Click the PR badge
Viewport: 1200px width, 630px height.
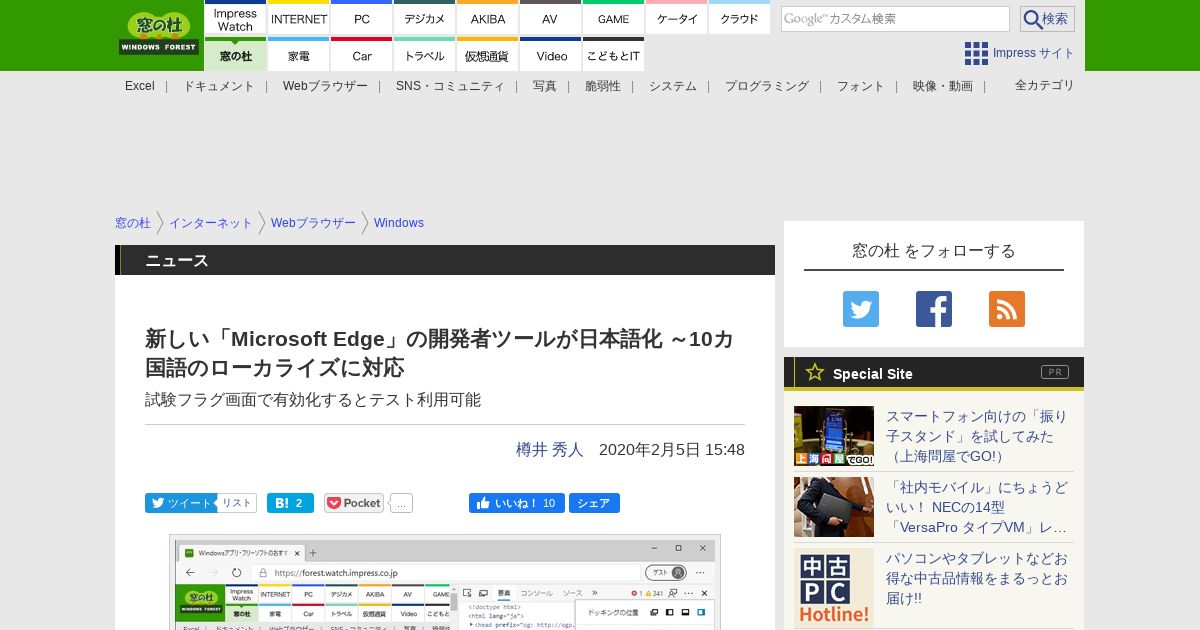pos(1055,372)
